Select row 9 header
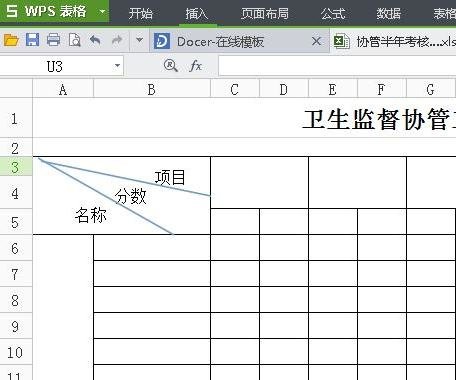 (16, 326)
